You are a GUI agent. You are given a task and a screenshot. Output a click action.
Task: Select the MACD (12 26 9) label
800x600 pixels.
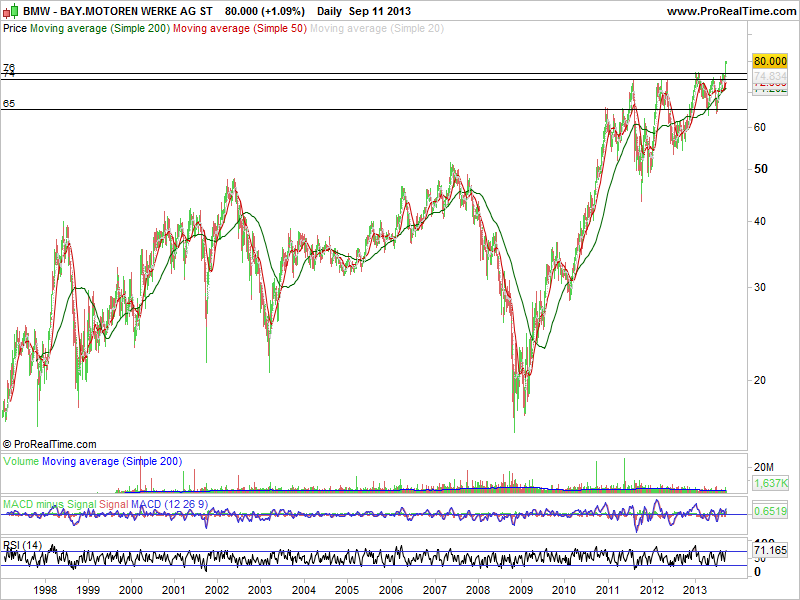[169, 504]
